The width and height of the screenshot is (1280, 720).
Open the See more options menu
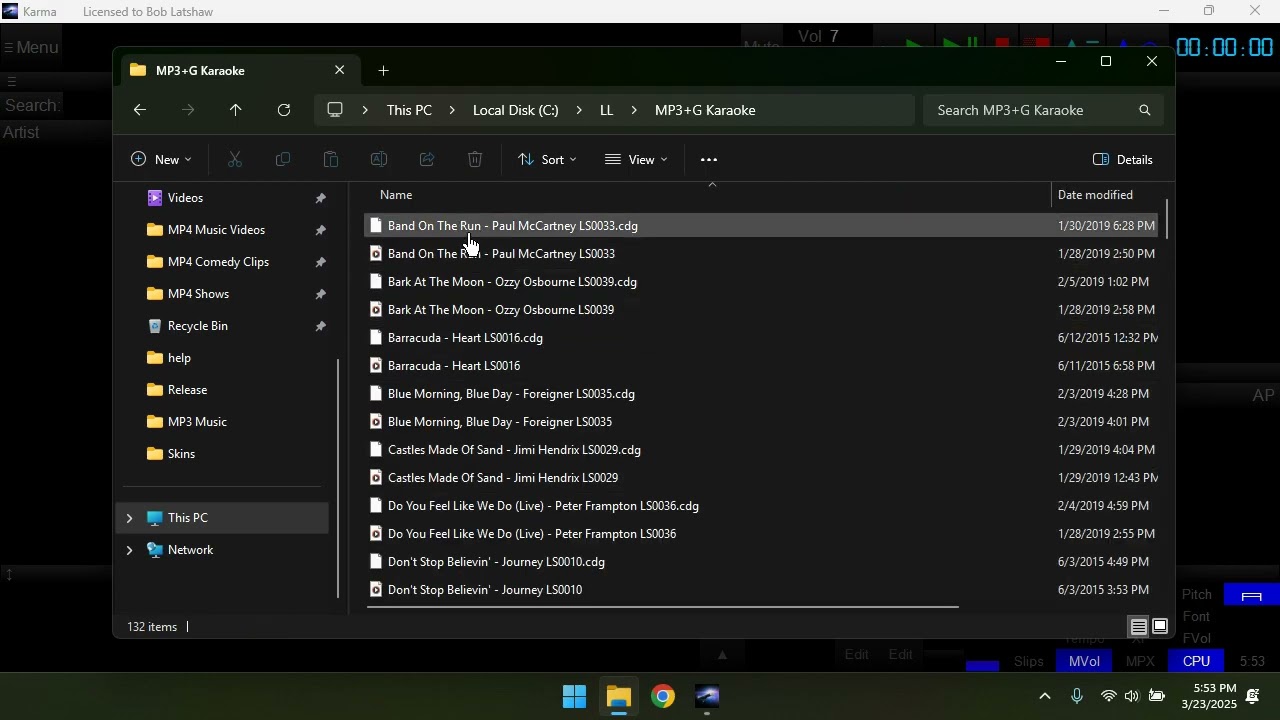click(709, 159)
